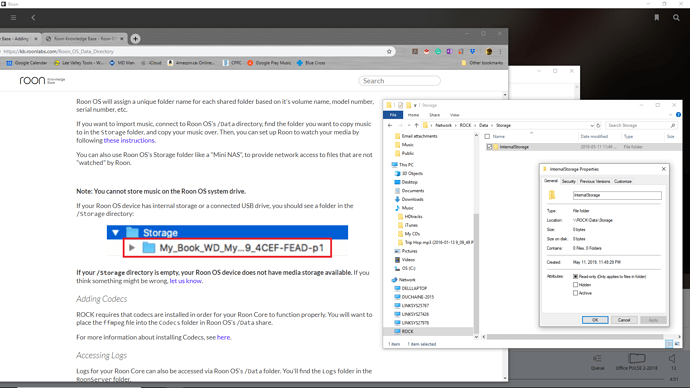The image size is (690, 388).
Task: Toggle Archive attribute checkbox
Action: (x=575, y=293)
